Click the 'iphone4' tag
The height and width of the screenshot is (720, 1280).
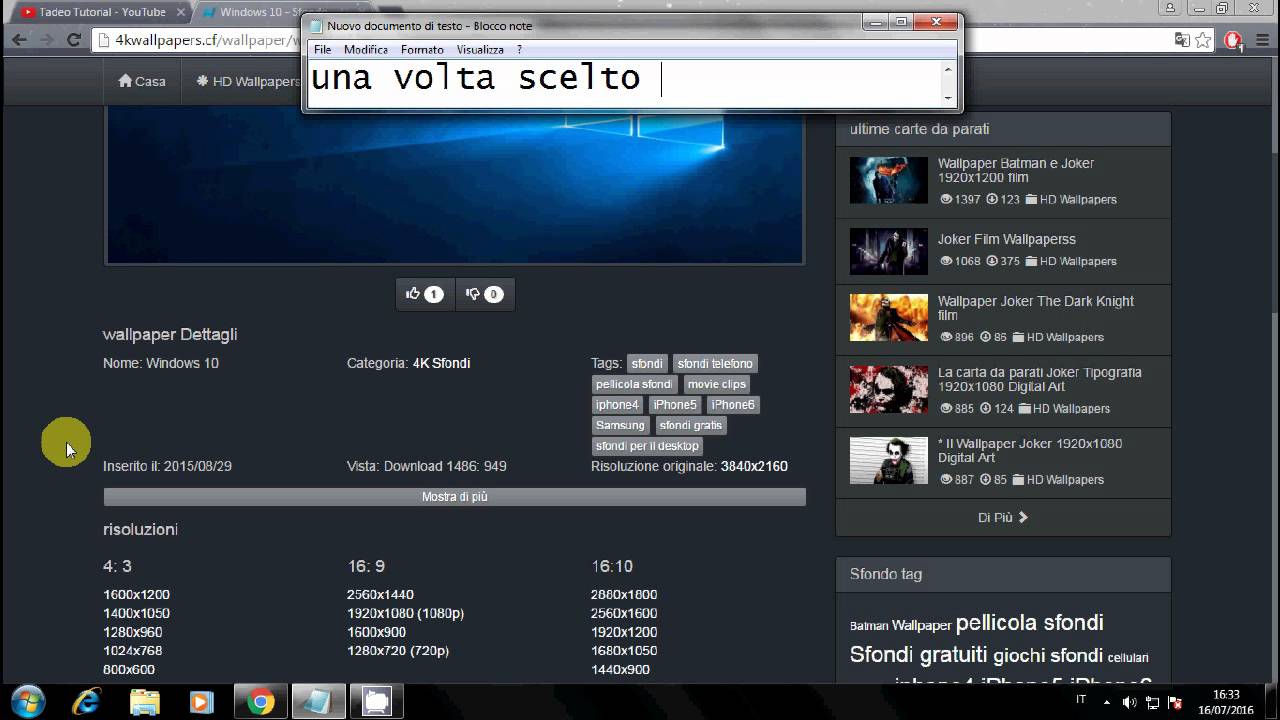[617, 405]
